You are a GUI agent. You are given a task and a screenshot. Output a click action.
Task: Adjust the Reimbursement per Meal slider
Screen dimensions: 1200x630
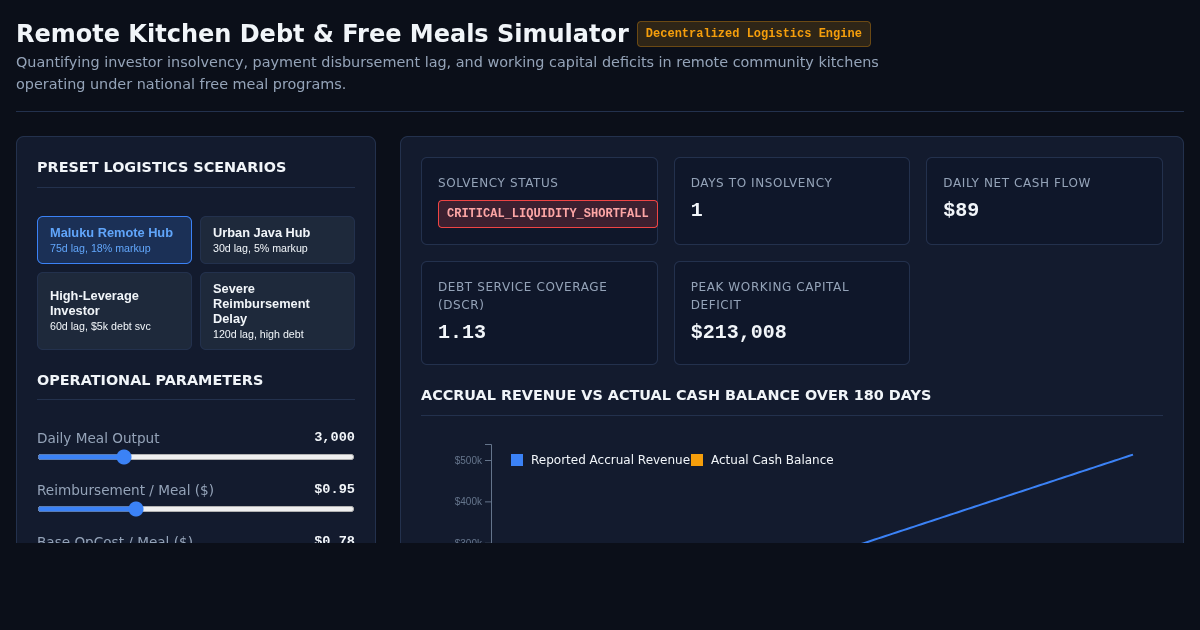point(196,509)
